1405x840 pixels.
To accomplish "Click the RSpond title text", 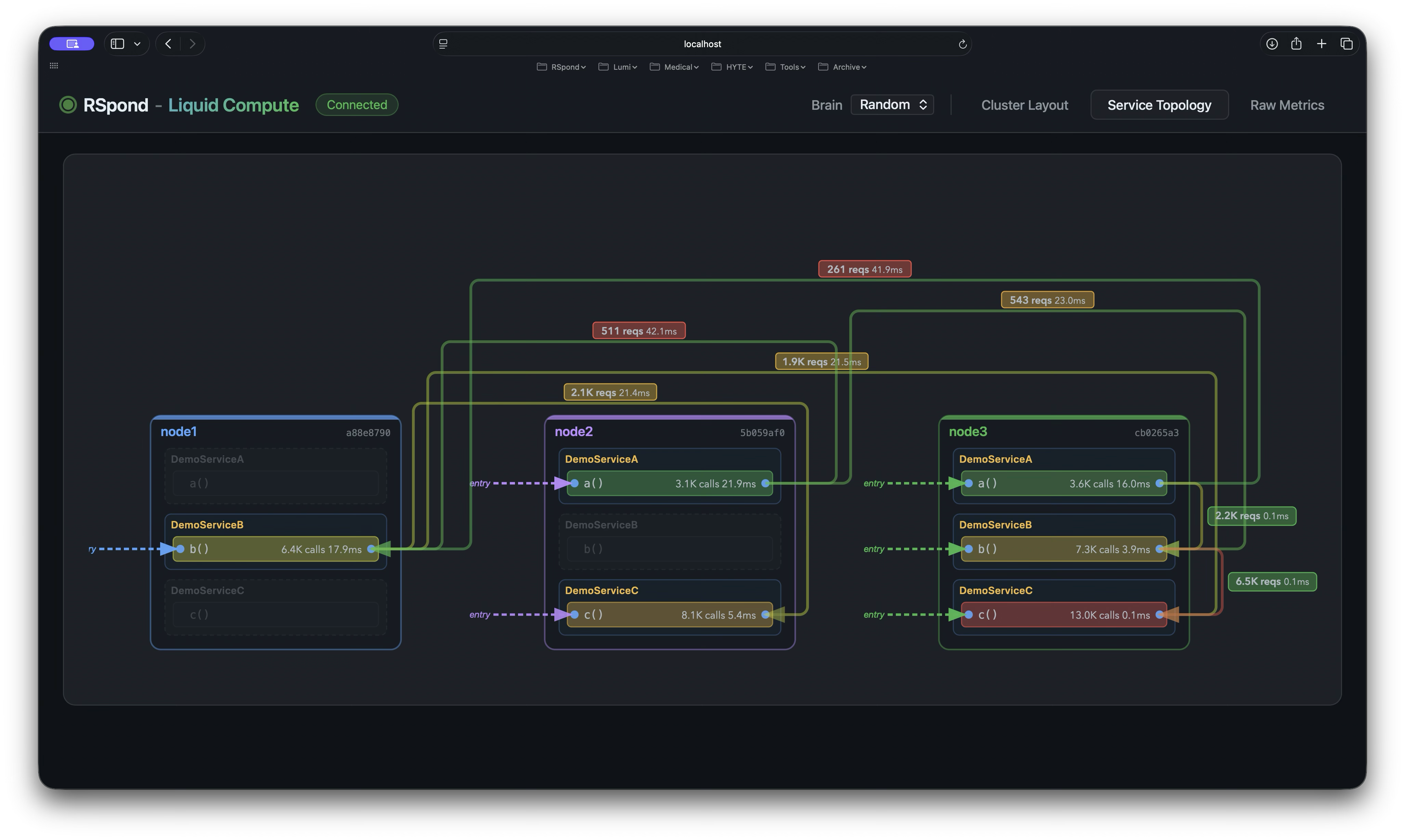I will (x=116, y=105).
